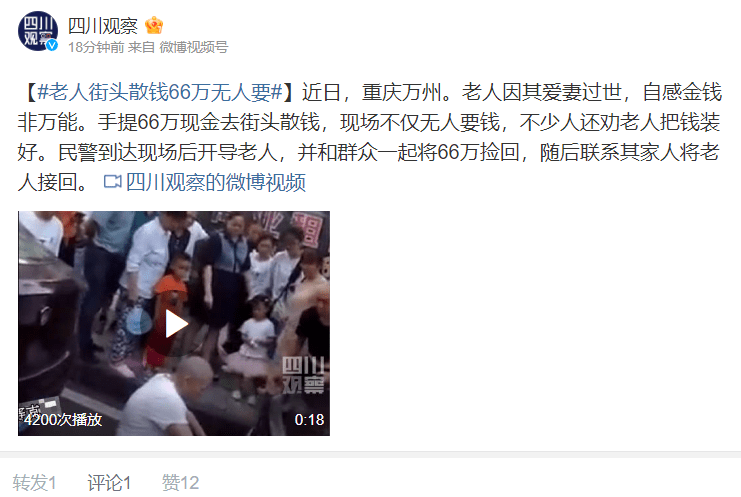Open hashtag #老人街头散钱66万无人要#
741x497 pixels.
click(x=160, y=92)
